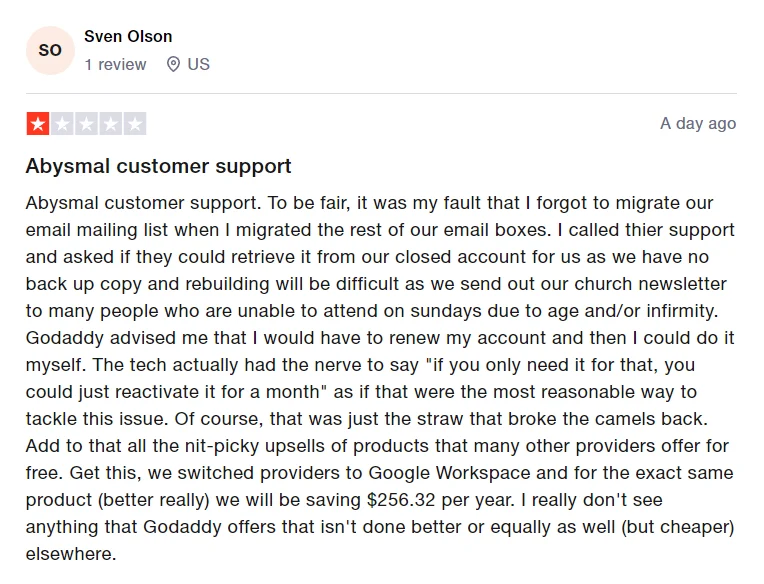This screenshot has height=584, width=764.
Task: Click the words "Google Workspace" in the review
Action: tap(517, 472)
